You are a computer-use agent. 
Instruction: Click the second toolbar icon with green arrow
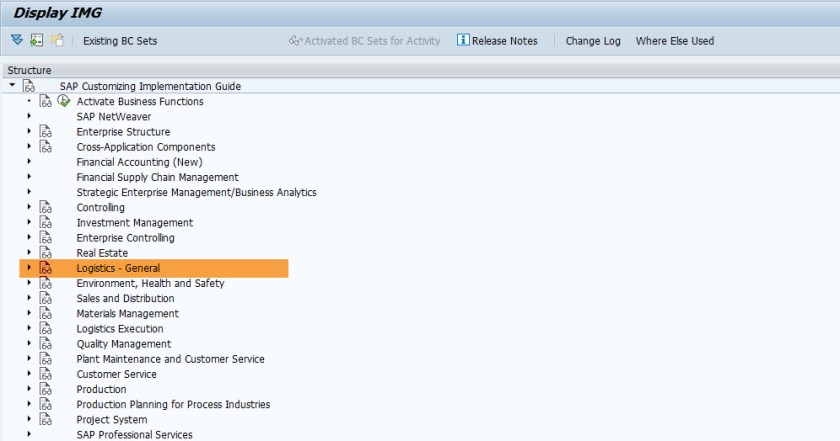click(37, 41)
